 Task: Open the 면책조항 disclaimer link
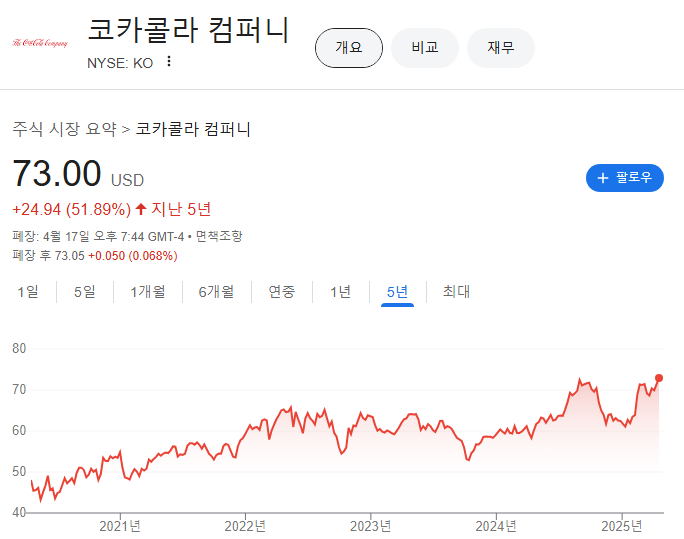219,236
